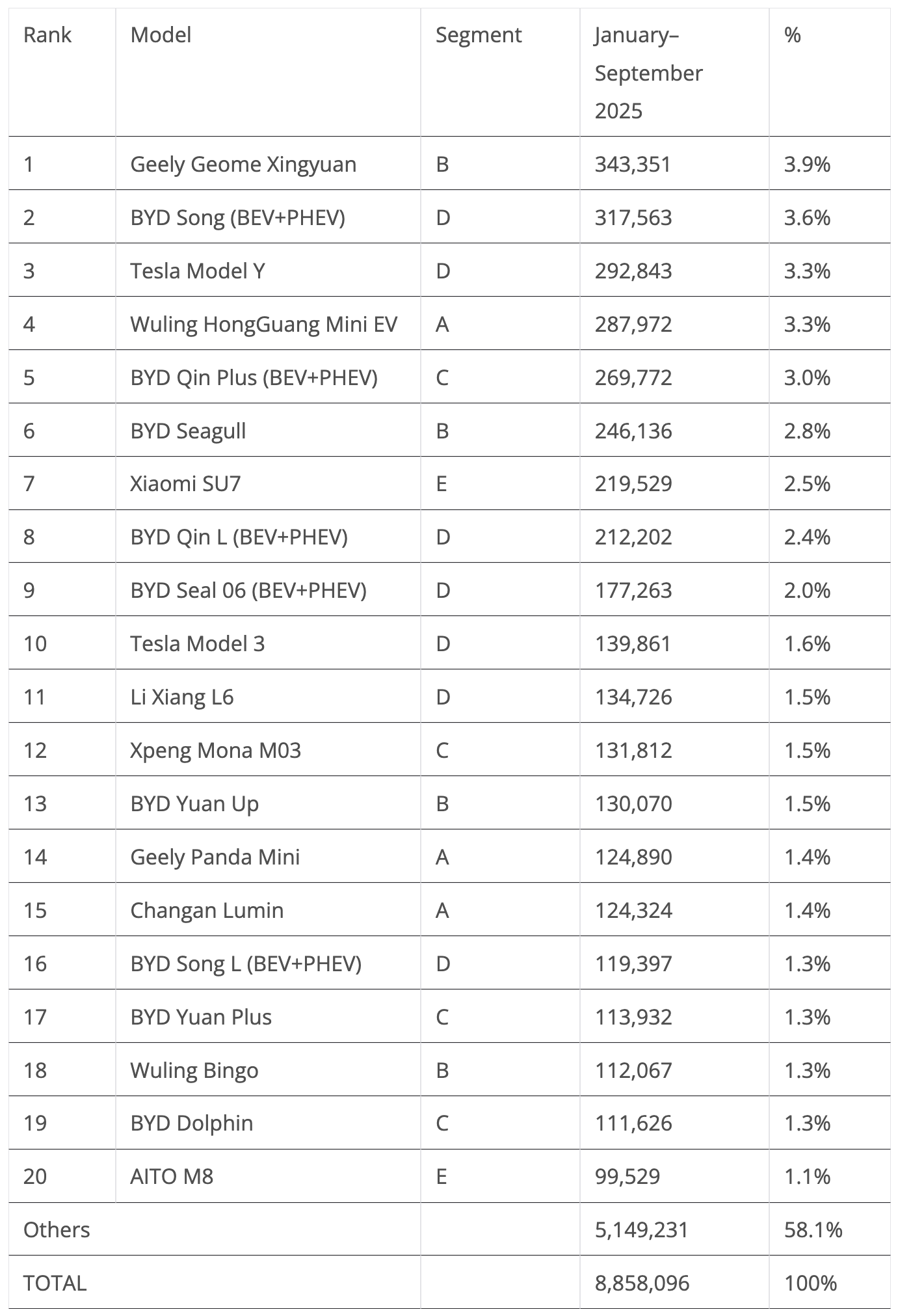Click the % column header
This screenshot has height=1316, width=898.
point(792,35)
